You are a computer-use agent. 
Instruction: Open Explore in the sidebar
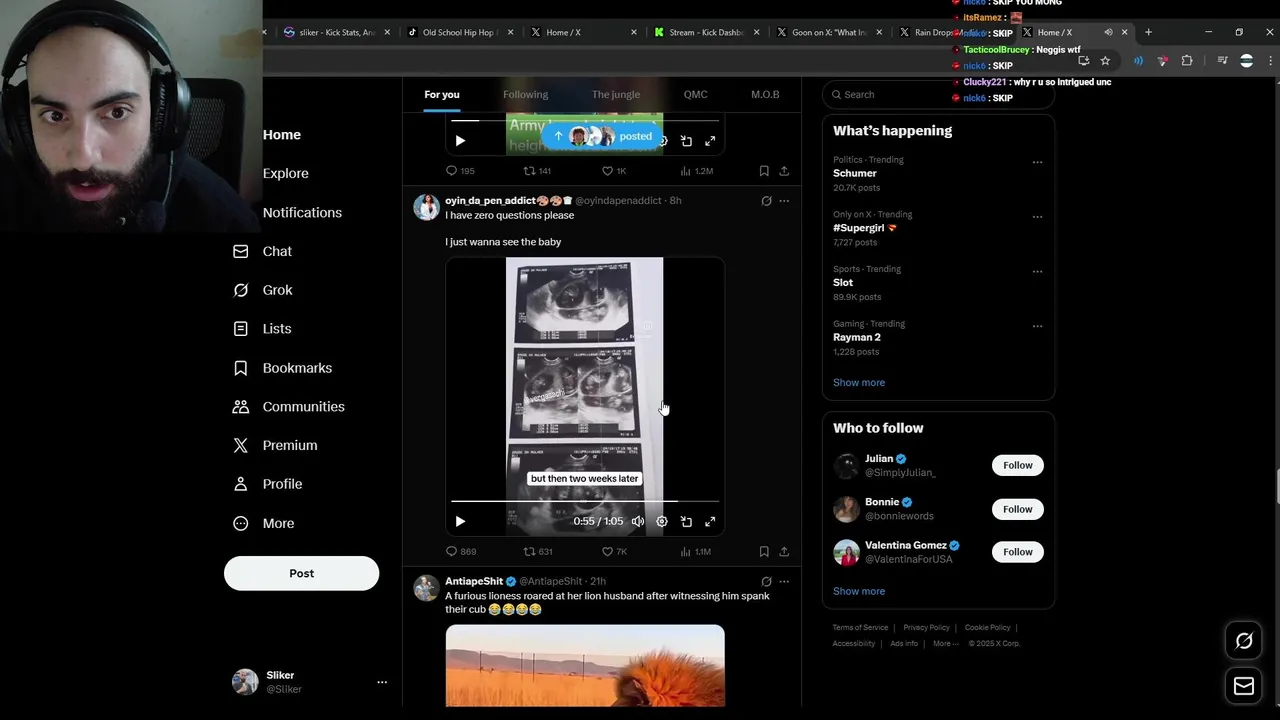coord(286,173)
